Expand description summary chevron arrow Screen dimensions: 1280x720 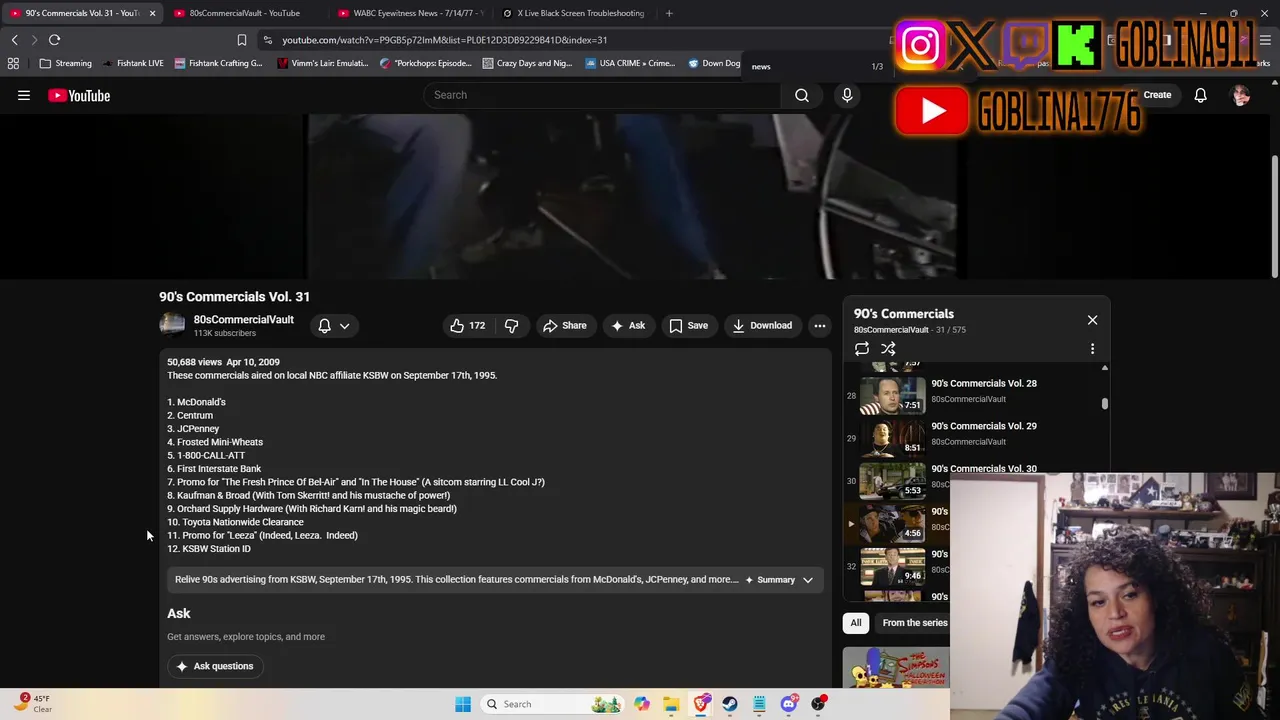[808, 580]
